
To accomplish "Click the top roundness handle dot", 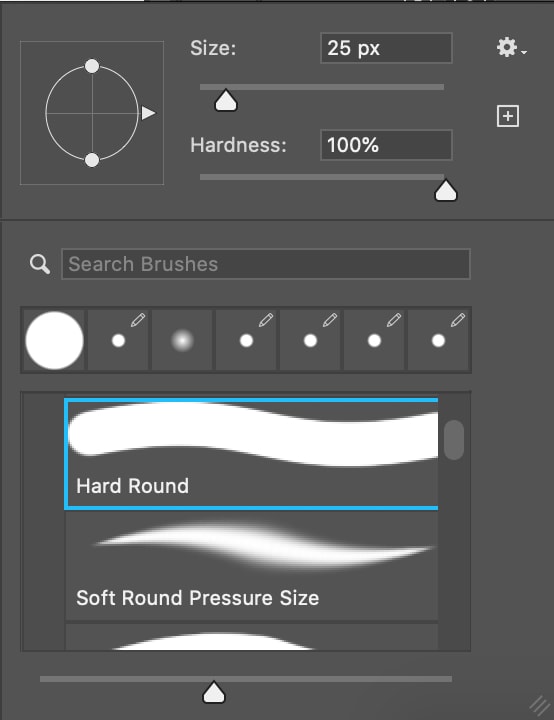I will (92, 66).
